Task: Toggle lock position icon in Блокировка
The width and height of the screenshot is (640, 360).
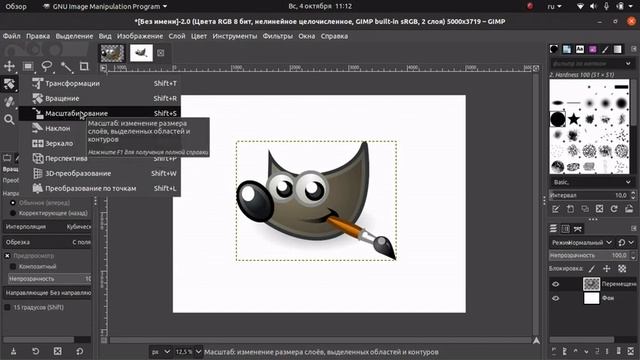Action: point(607,268)
